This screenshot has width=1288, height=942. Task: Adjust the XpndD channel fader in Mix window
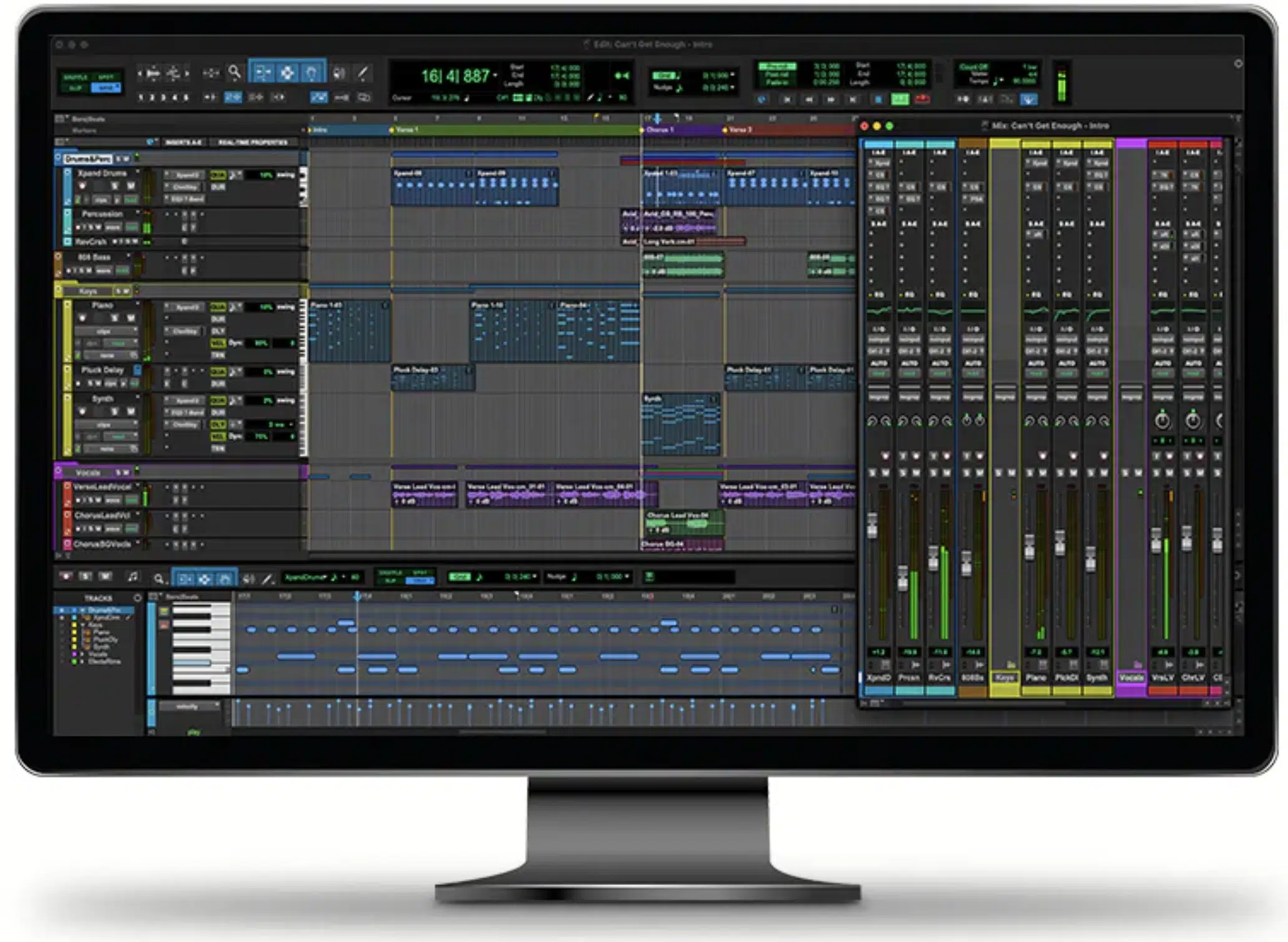click(872, 525)
